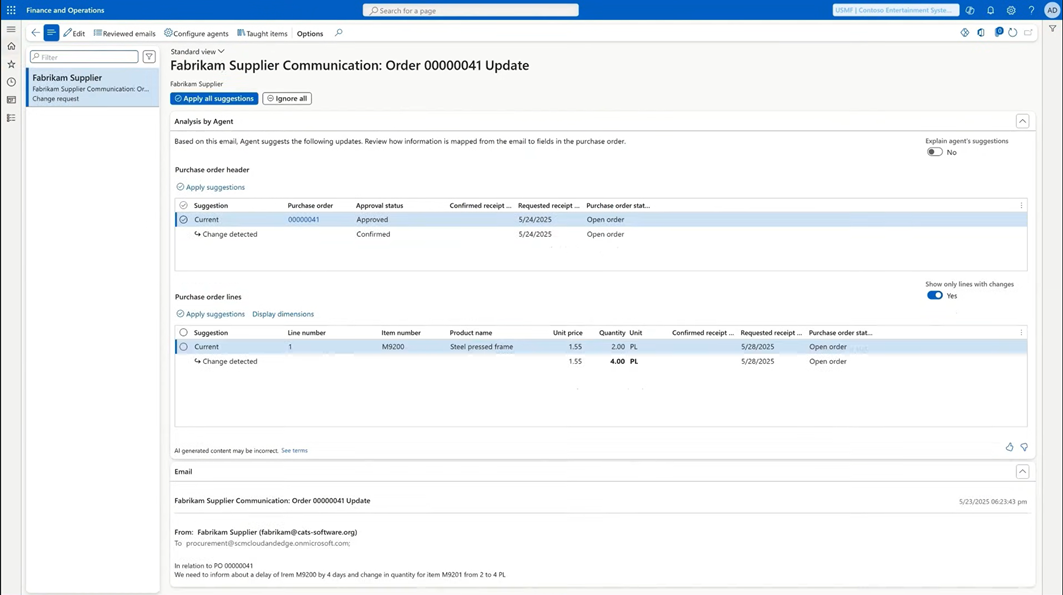Image resolution: width=1063 pixels, height=595 pixels.
Task: Click the help question mark icon
Action: pyautogui.click(x=1031, y=10)
